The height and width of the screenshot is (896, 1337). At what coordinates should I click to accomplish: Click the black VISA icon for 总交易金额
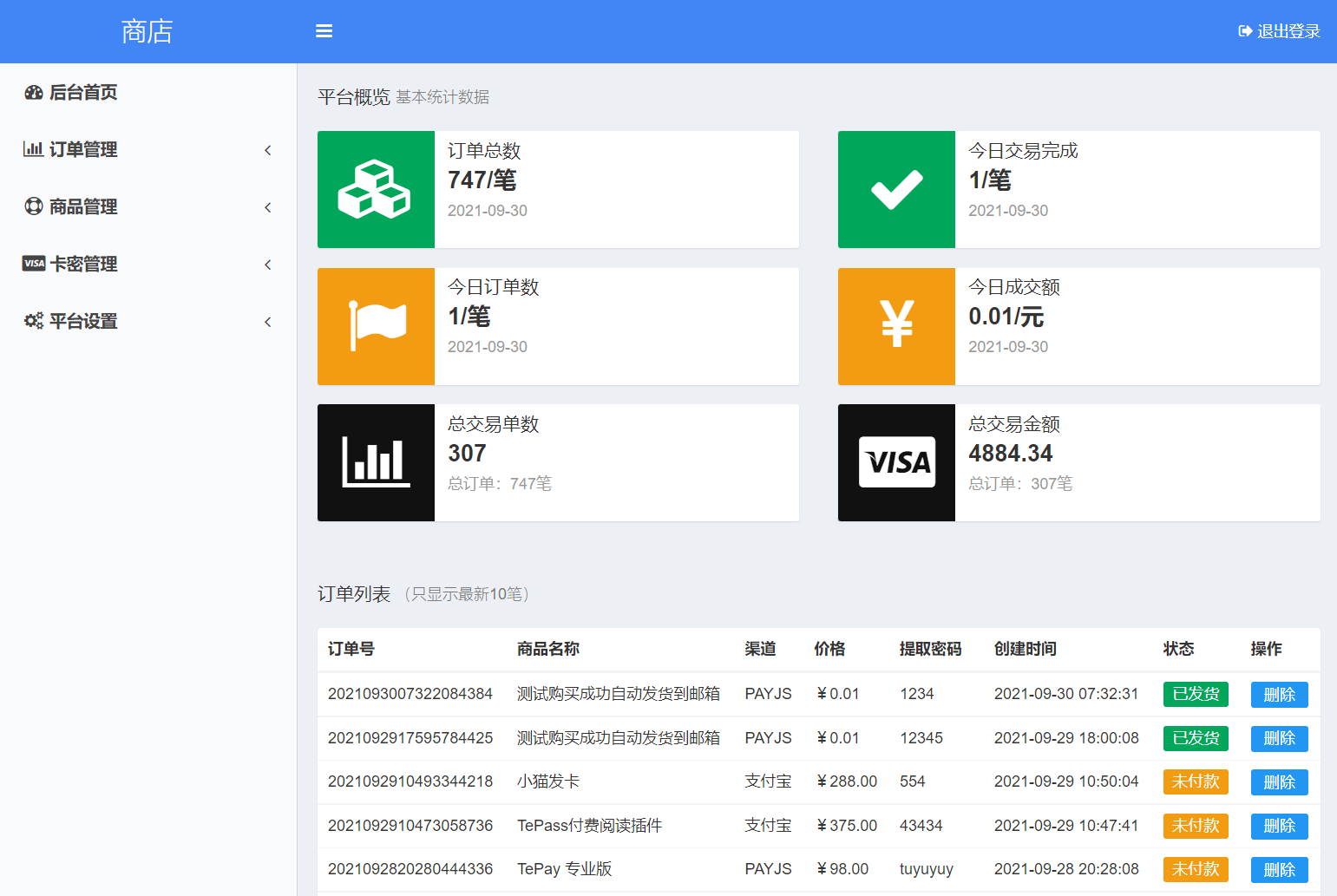click(x=896, y=462)
